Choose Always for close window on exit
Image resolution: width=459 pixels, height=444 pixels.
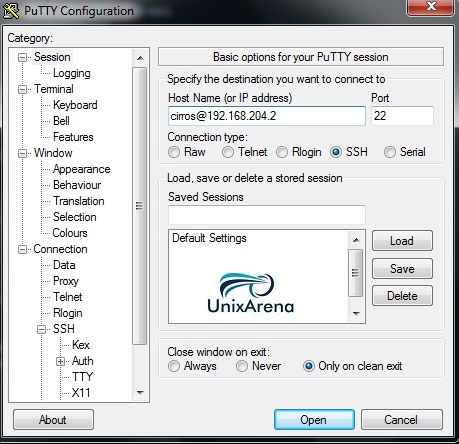click(174, 366)
